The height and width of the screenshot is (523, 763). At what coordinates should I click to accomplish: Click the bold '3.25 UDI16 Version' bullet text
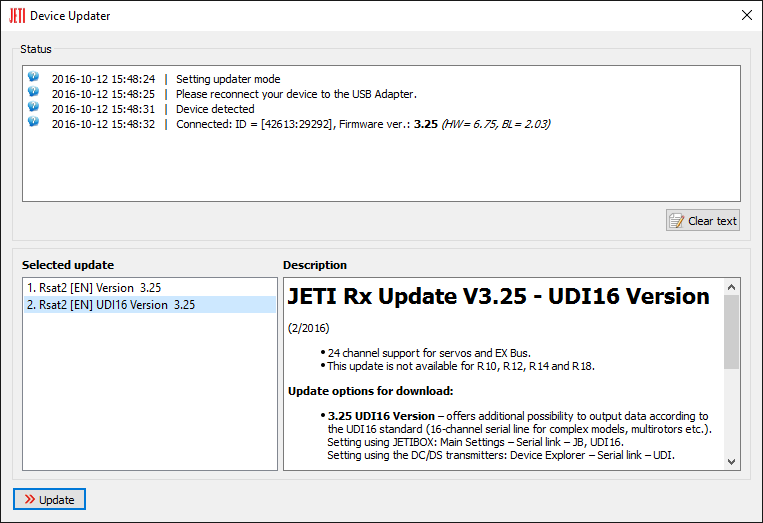pyautogui.click(x=381, y=416)
